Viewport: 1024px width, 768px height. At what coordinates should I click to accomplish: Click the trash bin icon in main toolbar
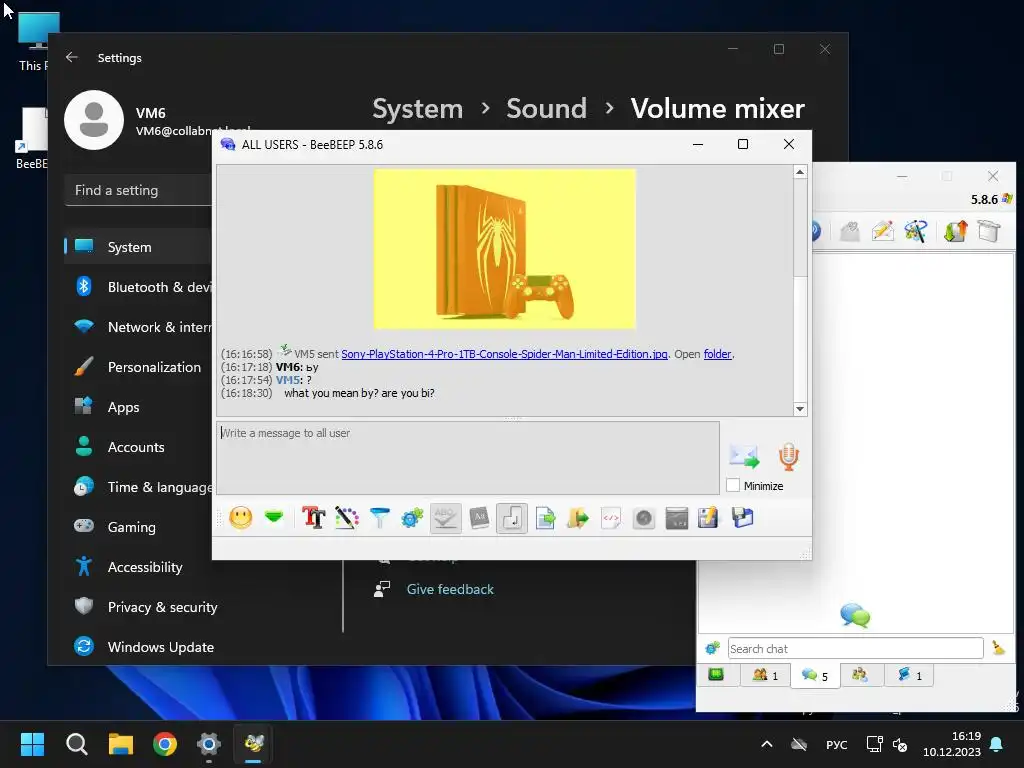(x=989, y=231)
